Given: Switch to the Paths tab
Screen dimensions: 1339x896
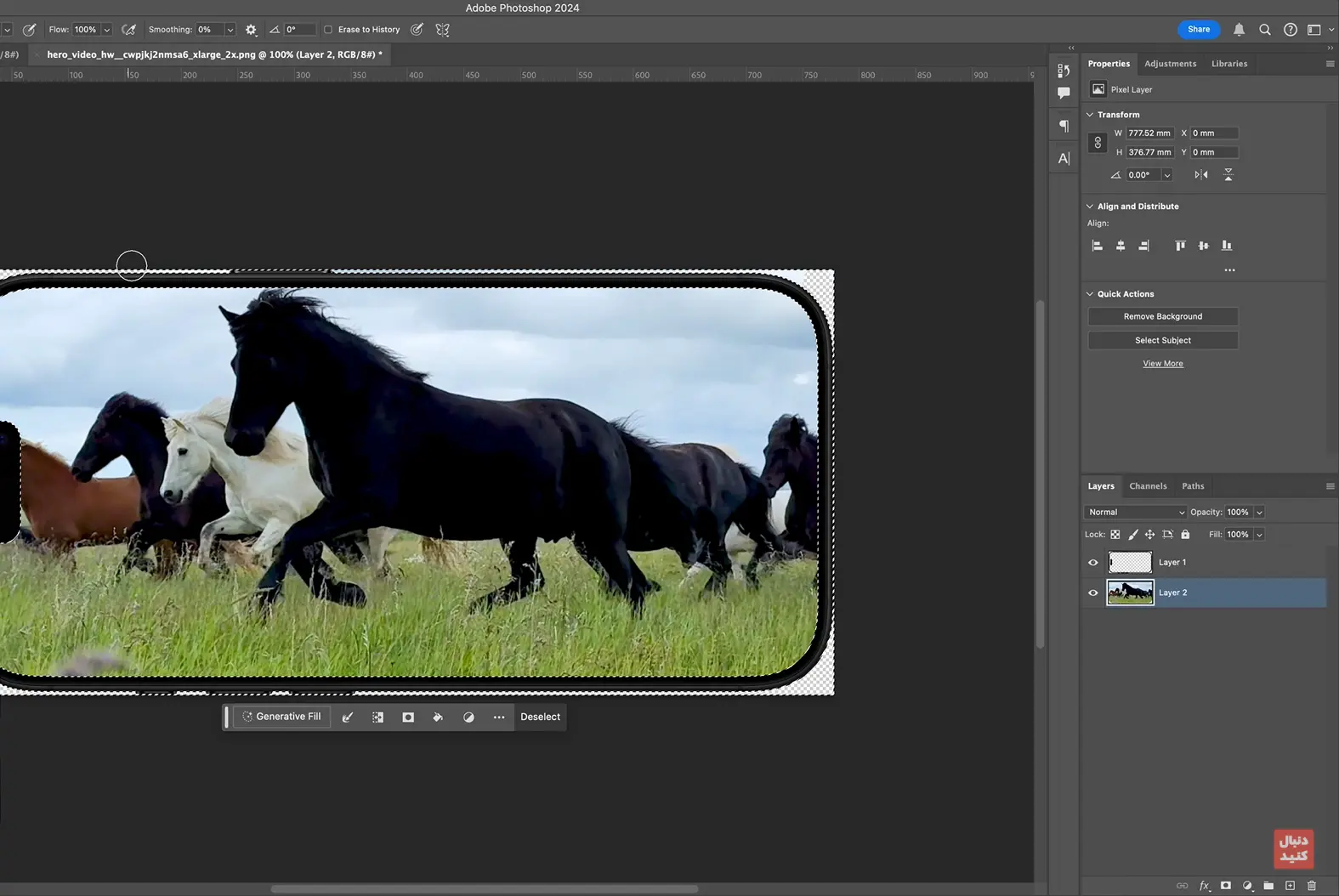Looking at the screenshot, I should pyautogui.click(x=1193, y=486).
